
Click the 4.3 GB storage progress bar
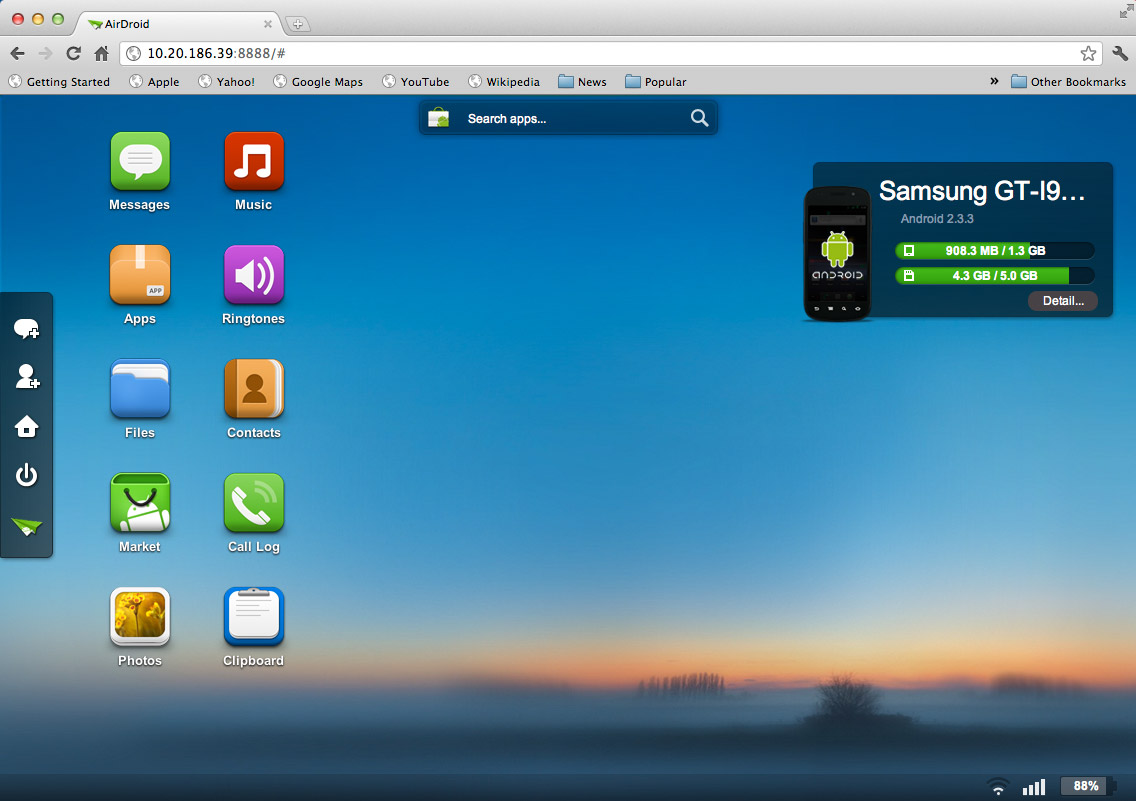(x=994, y=275)
